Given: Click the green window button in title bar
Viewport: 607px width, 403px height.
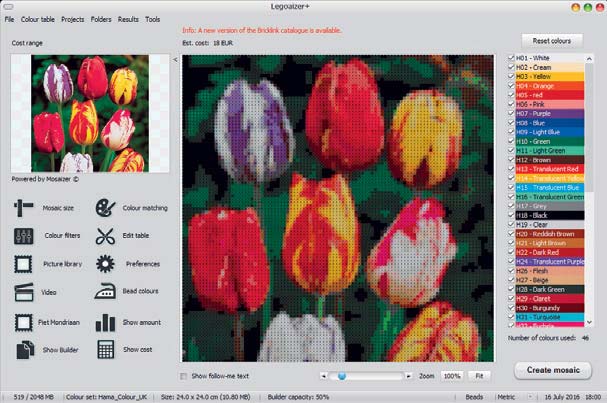Looking at the screenshot, I should pos(588,7).
